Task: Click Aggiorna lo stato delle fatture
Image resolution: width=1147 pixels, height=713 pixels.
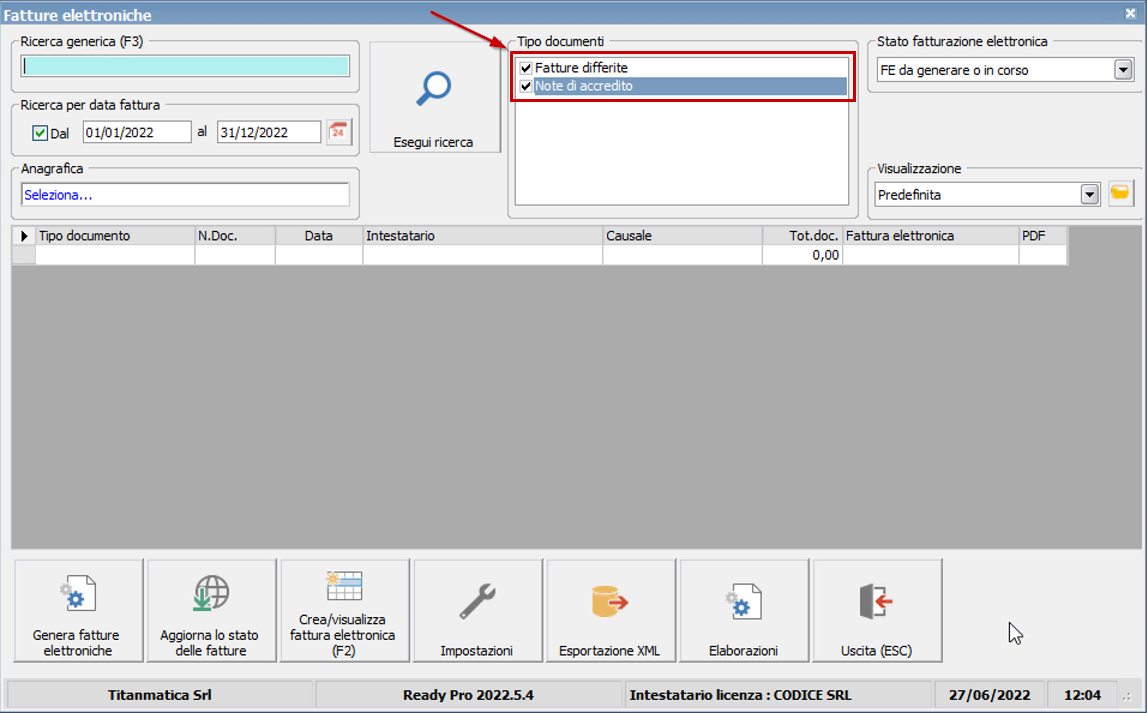Action: point(210,599)
